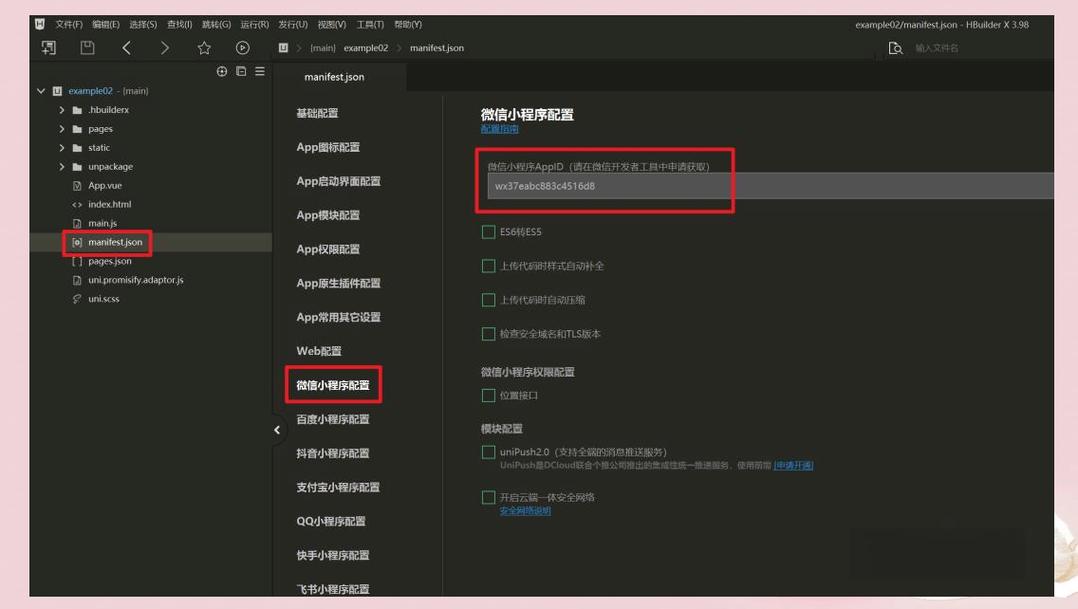Click the main.js file icon
1078x609 pixels.
(x=77, y=223)
